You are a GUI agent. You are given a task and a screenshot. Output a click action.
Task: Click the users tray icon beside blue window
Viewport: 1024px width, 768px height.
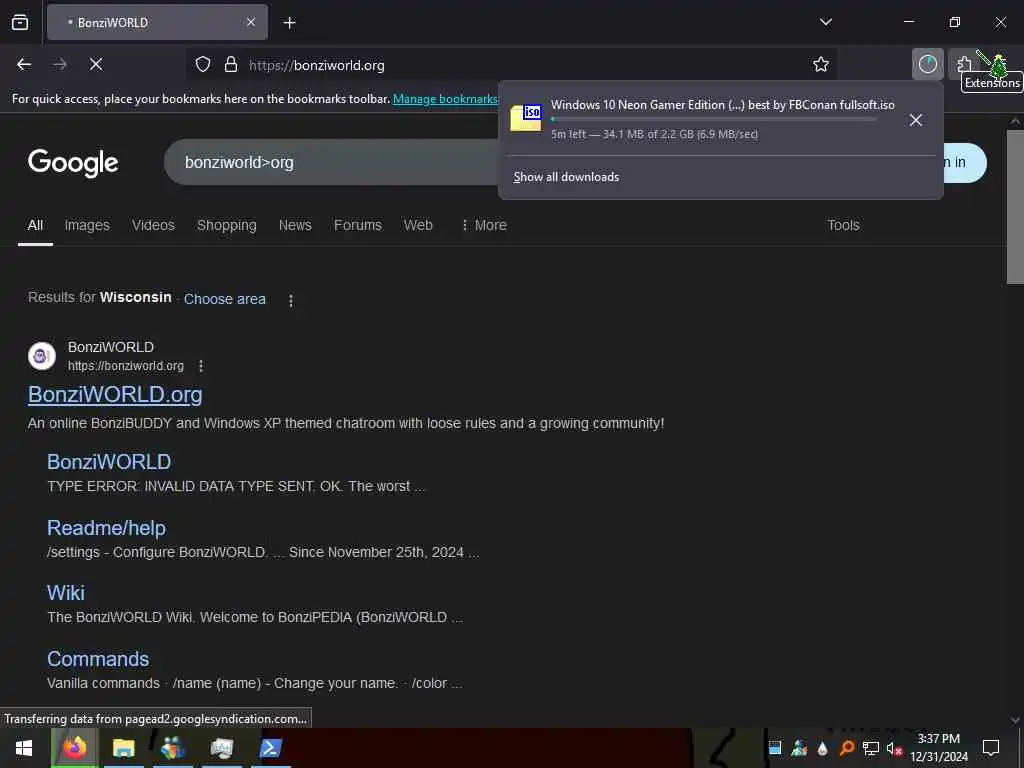click(x=799, y=748)
